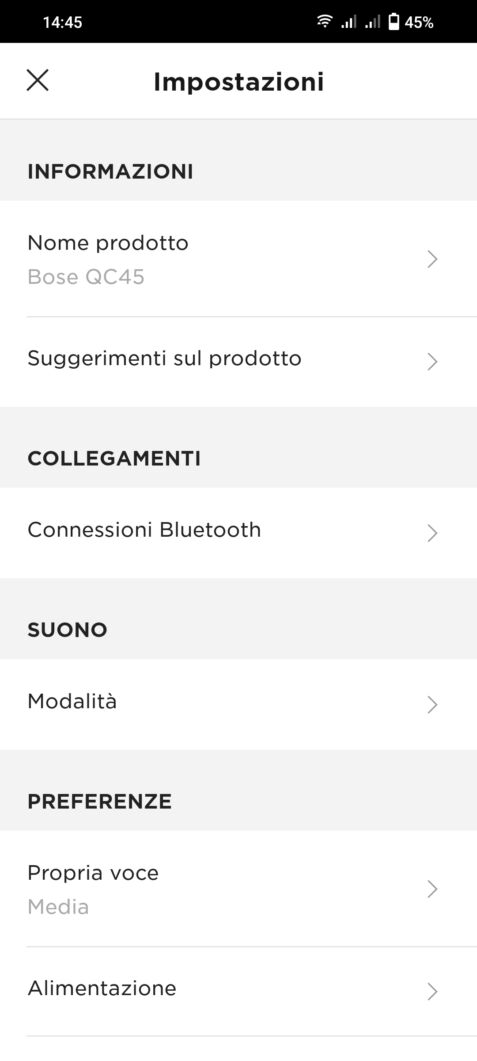Tap the arrow next to Modalità
This screenshot has height=1061, width=477.
(x=433, y=705)
